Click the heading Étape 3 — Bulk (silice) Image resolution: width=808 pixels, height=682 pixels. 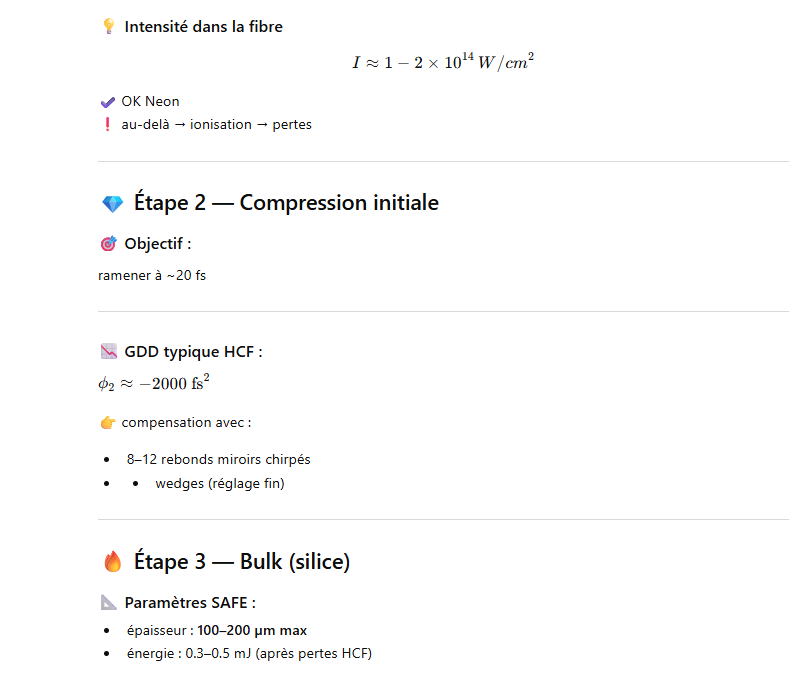click(x=242, y=562)
